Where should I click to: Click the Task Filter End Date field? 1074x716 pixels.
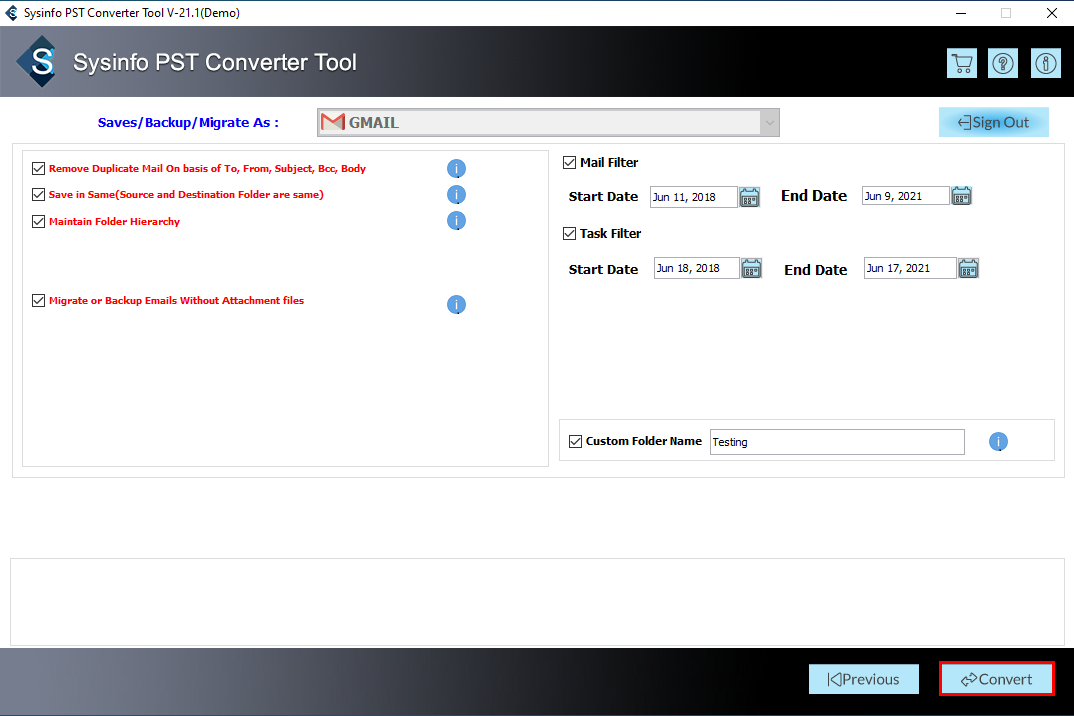[910, 269]
